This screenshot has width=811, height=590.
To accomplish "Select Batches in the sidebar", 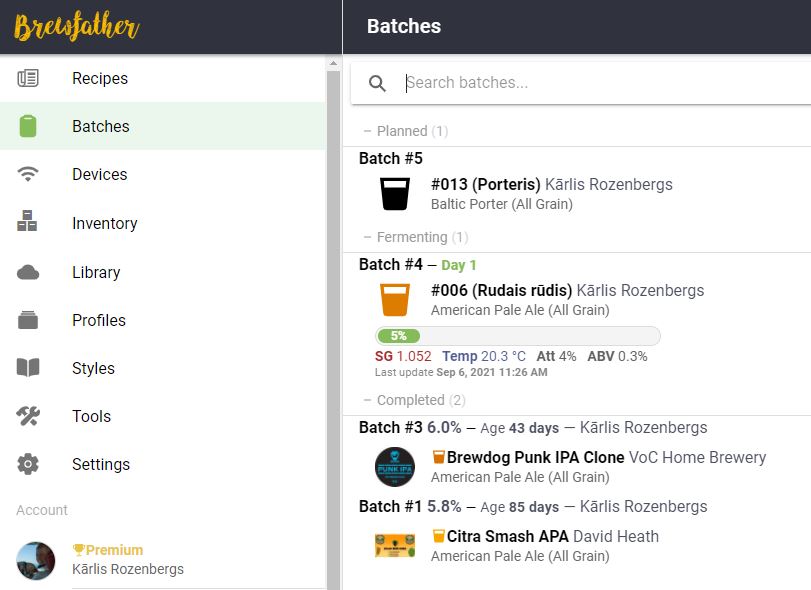I will click(x=163, y=126).
